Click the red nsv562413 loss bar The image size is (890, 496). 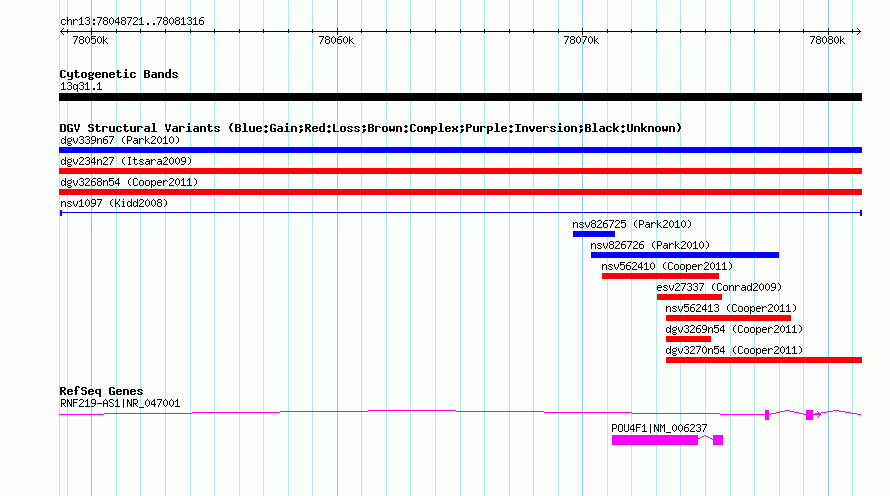click(728, 318)
